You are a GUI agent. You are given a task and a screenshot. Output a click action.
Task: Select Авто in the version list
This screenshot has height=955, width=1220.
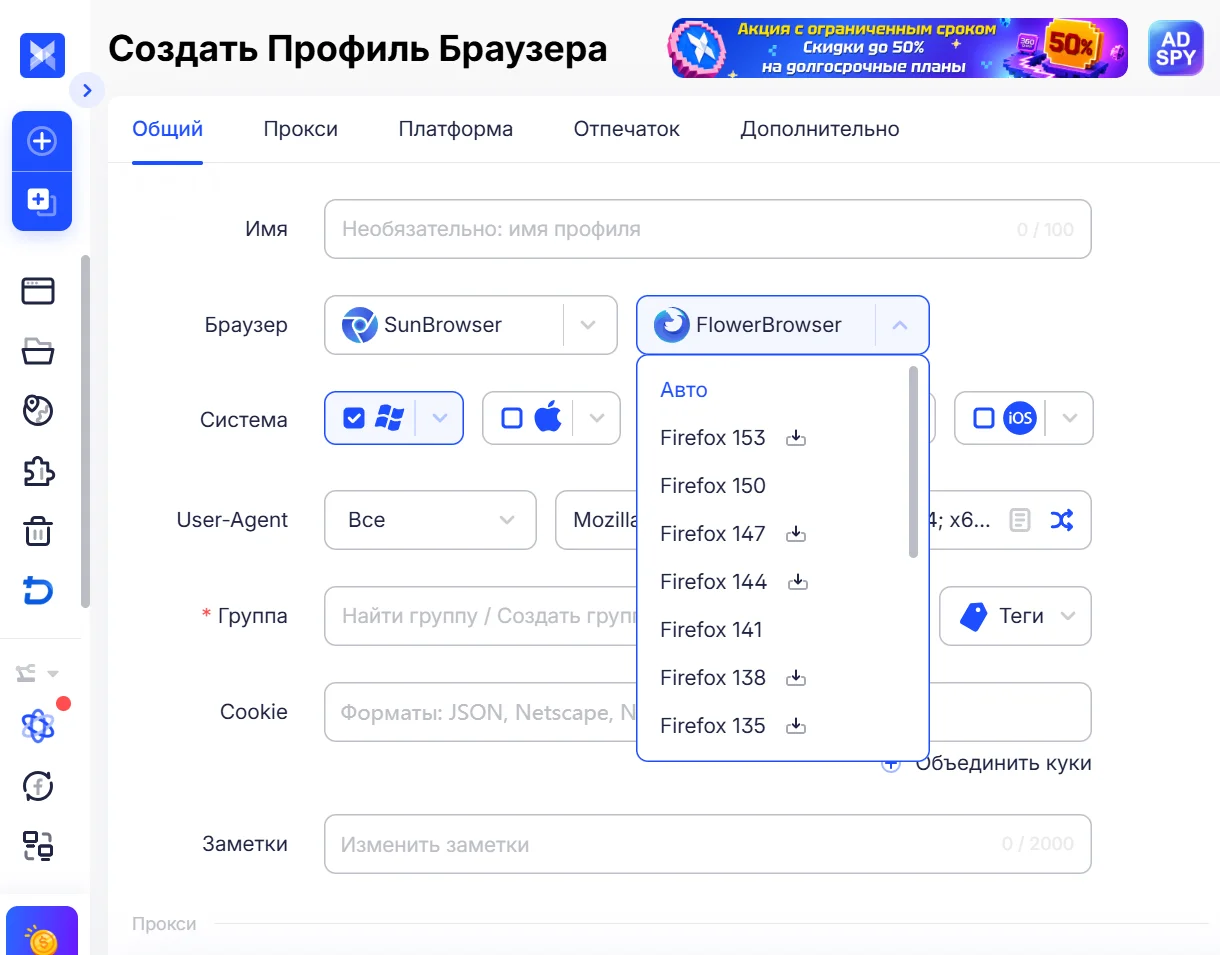tap(684, 390)
